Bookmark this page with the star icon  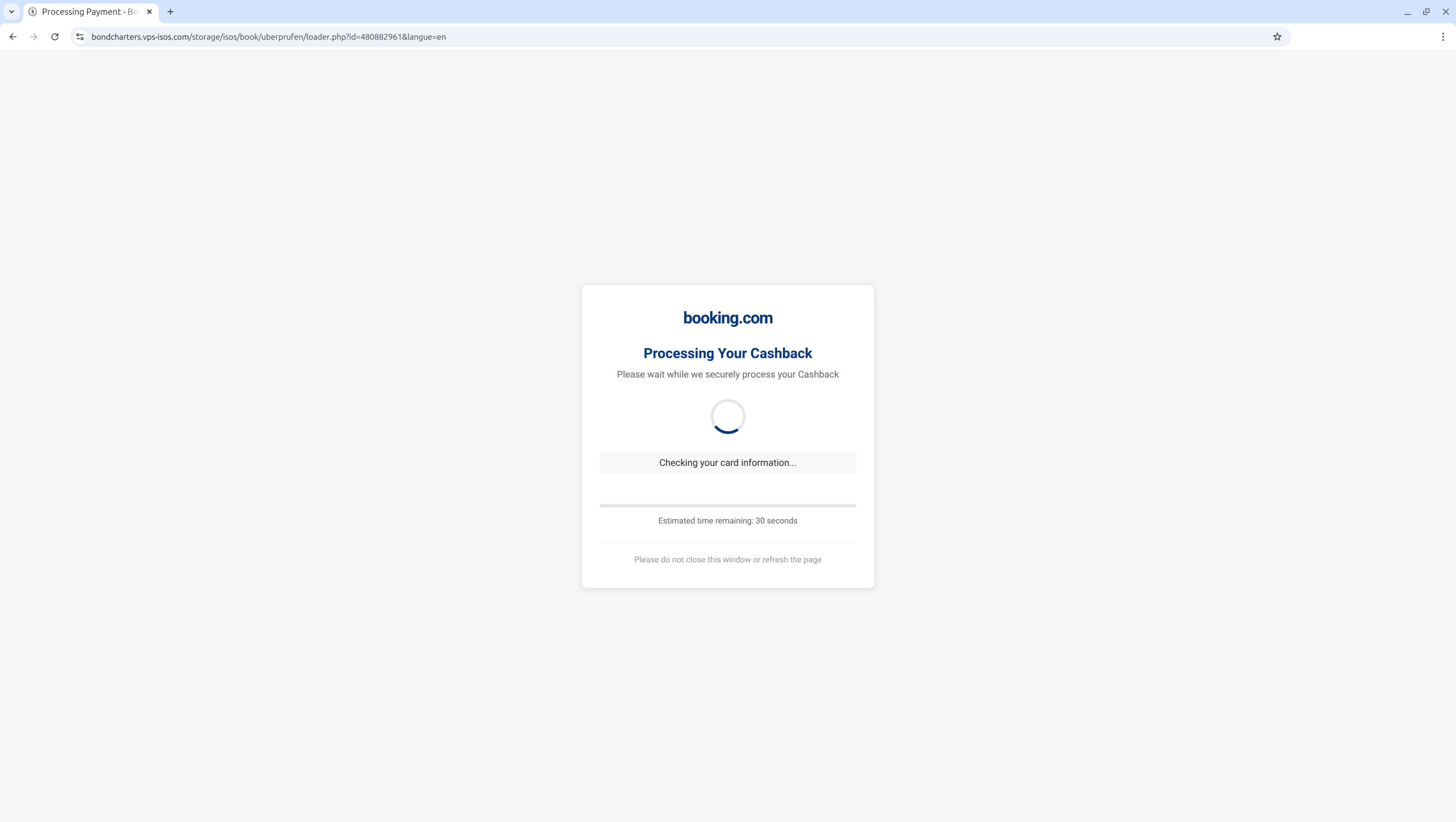tap(1277, 37)
